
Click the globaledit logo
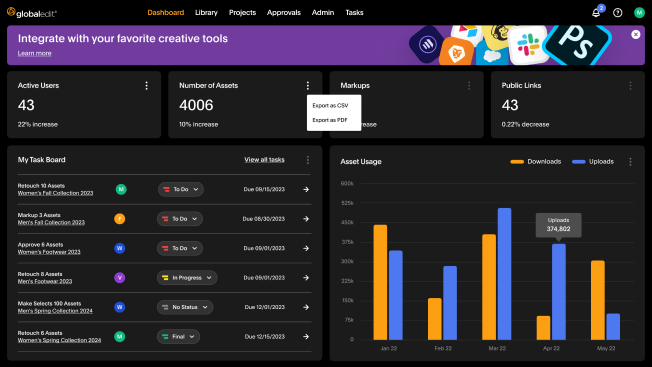32,13
